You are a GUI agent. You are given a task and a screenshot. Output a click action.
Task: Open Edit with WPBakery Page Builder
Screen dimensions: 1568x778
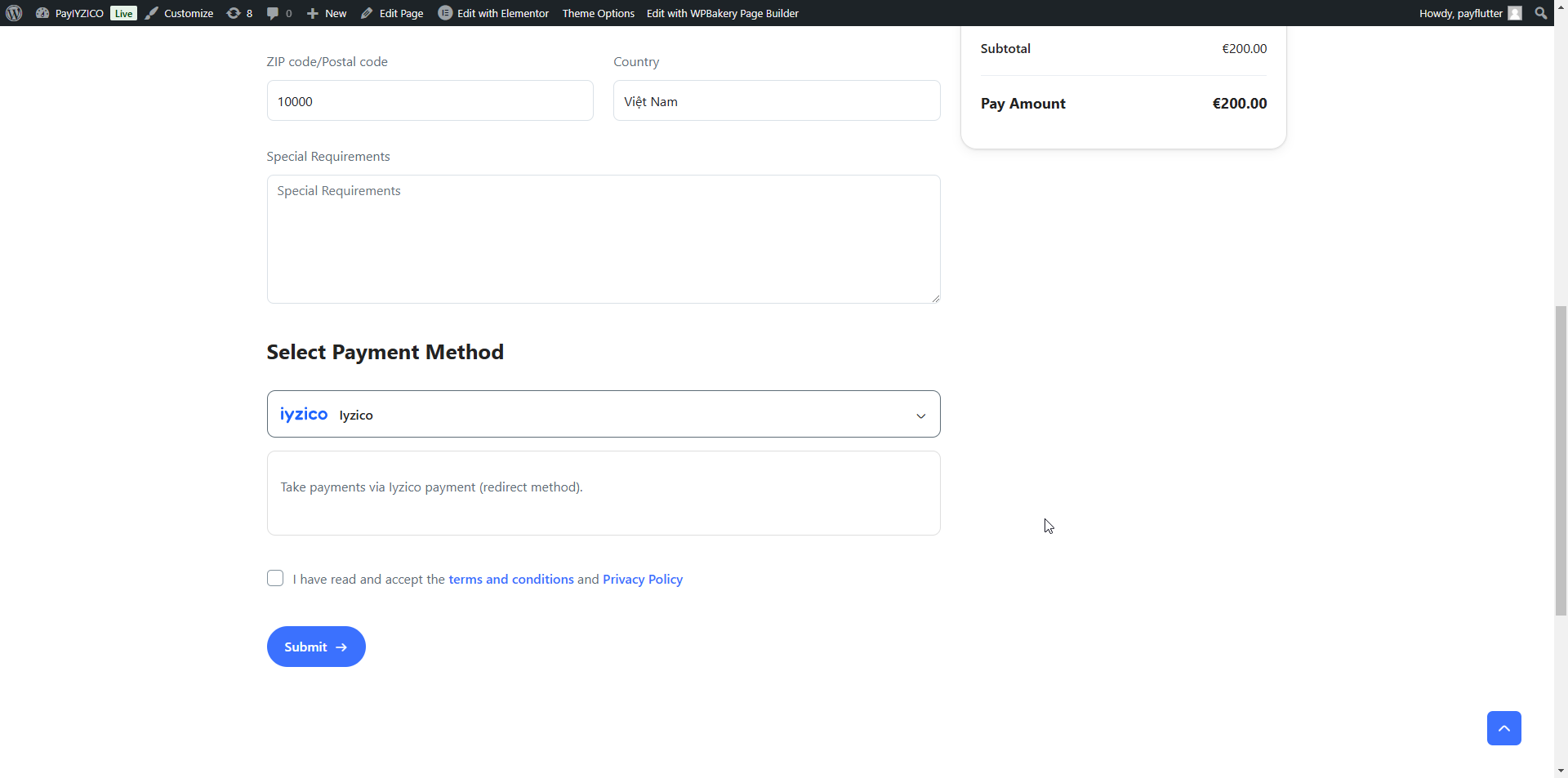722,13
